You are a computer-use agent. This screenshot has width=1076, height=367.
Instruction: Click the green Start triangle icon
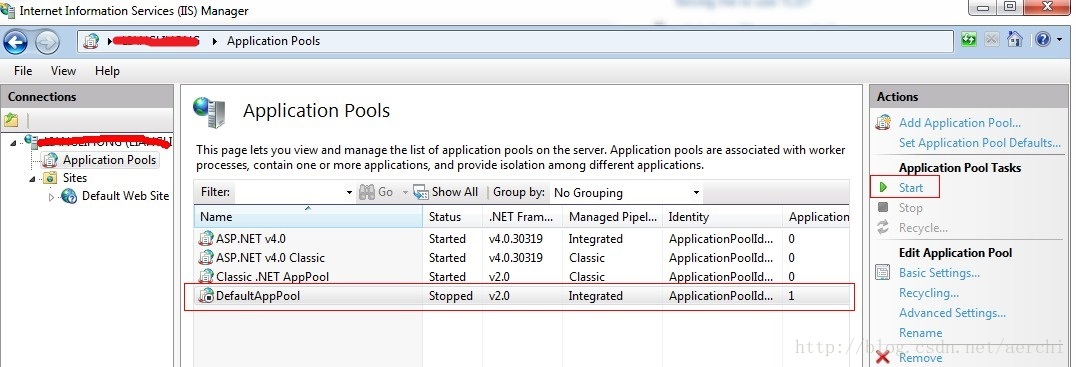(x=883, y=187)
